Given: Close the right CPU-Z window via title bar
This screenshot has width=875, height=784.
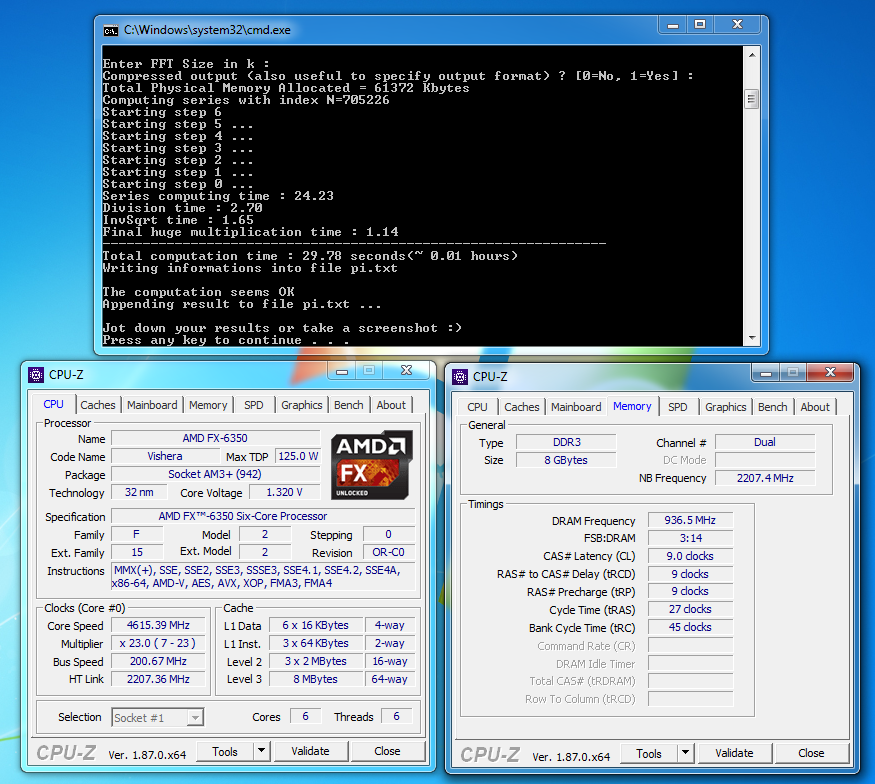Looking at the screenshot, I should pos(830,373).
